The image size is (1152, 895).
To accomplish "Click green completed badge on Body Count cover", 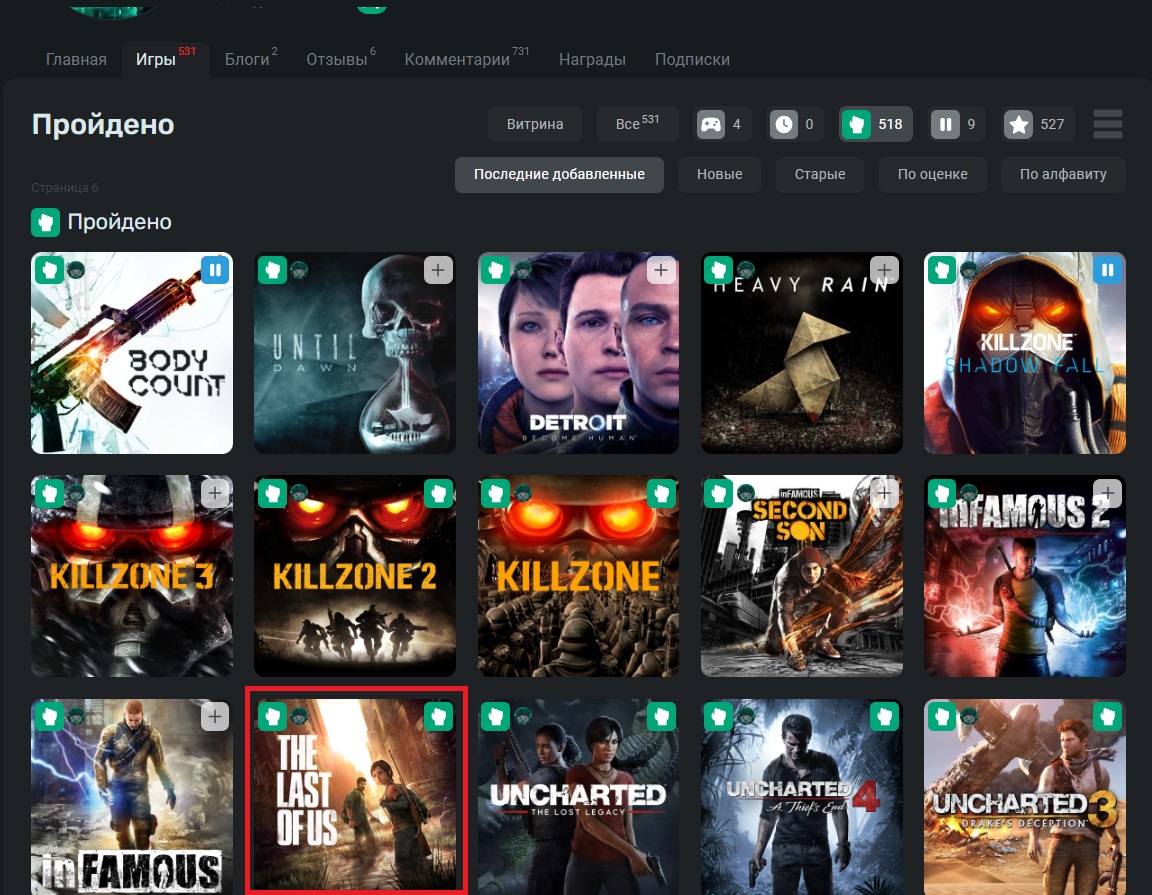I will [x=49, y=270].
